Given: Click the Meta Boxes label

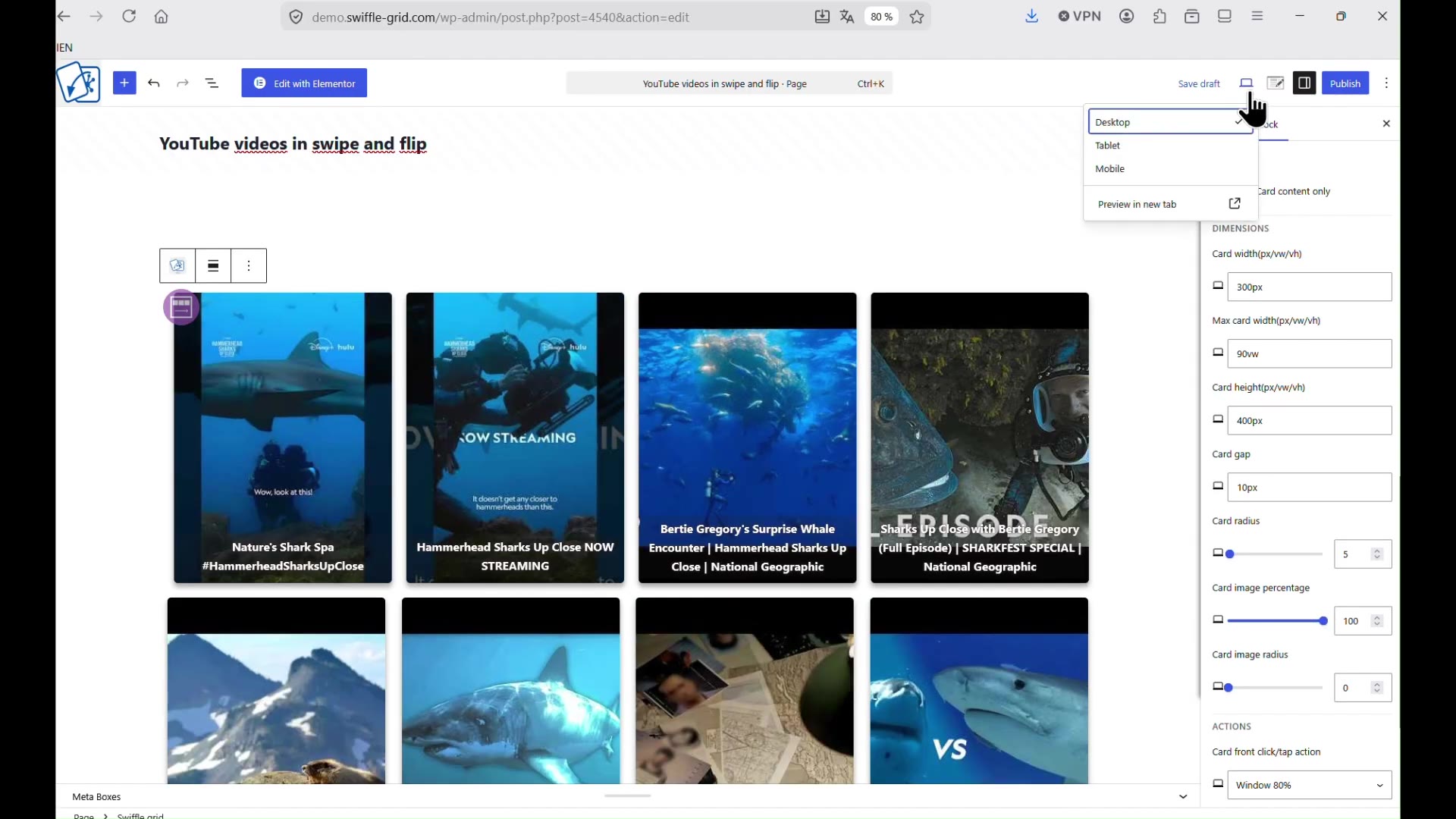Looking at the screenshot, I should (x=97, y=797).
